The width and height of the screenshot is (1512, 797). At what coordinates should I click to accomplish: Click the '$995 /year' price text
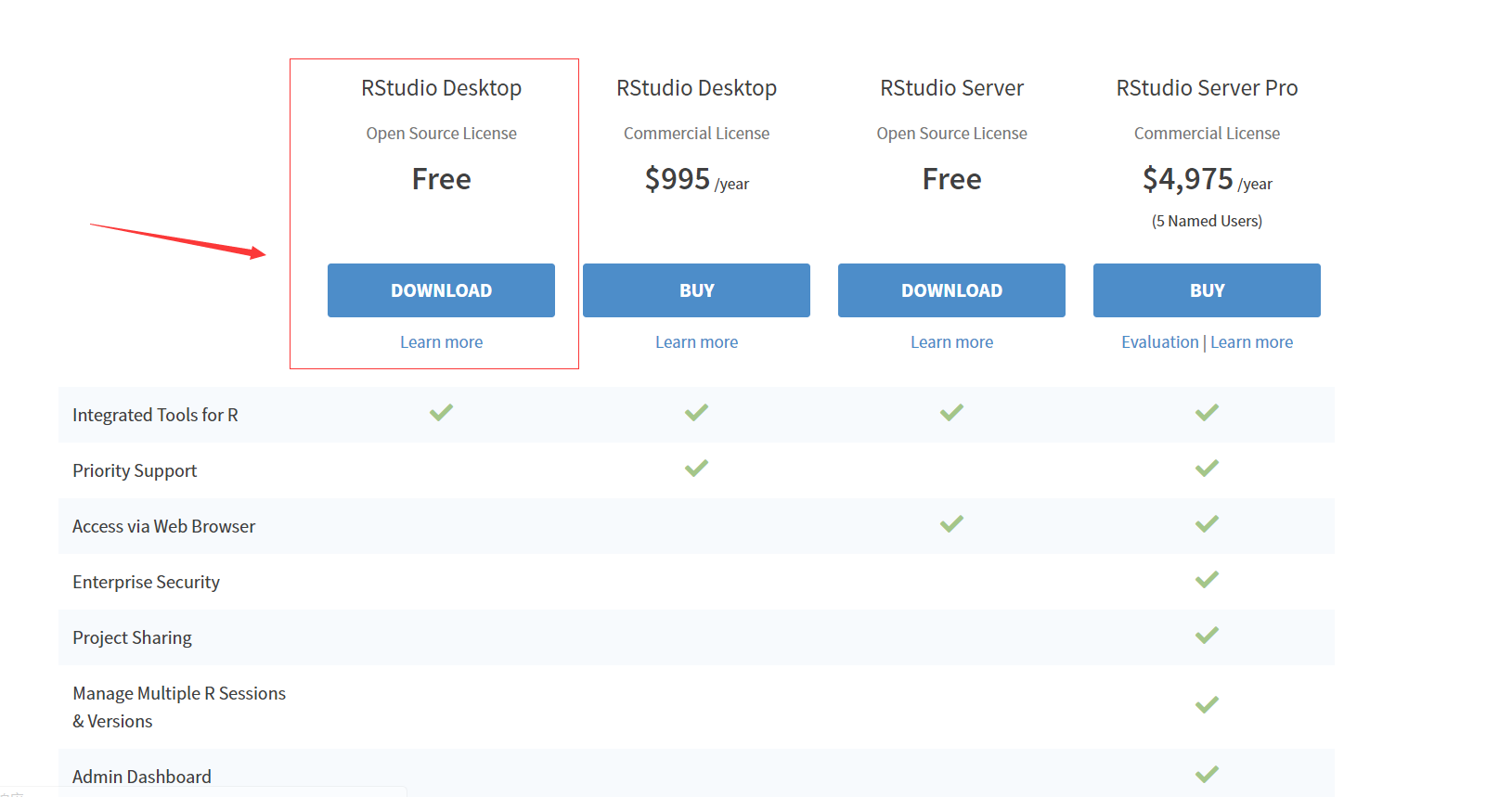point(696,179)
